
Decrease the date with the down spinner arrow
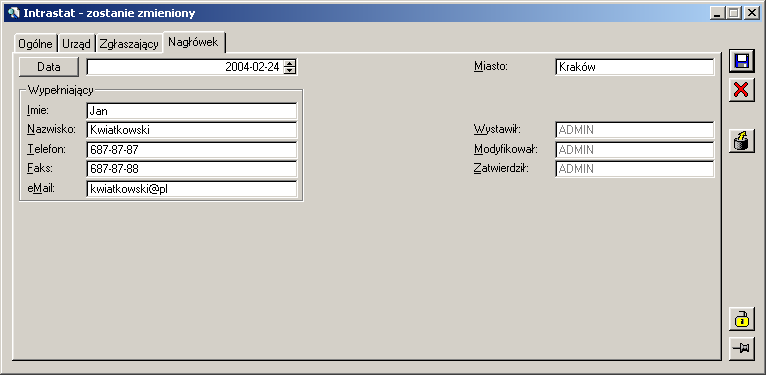(290, 71)
